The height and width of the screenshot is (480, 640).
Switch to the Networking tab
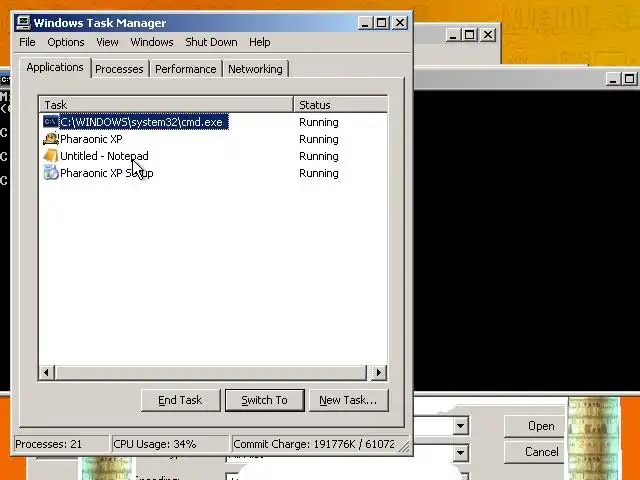click(x=256, y=69)
